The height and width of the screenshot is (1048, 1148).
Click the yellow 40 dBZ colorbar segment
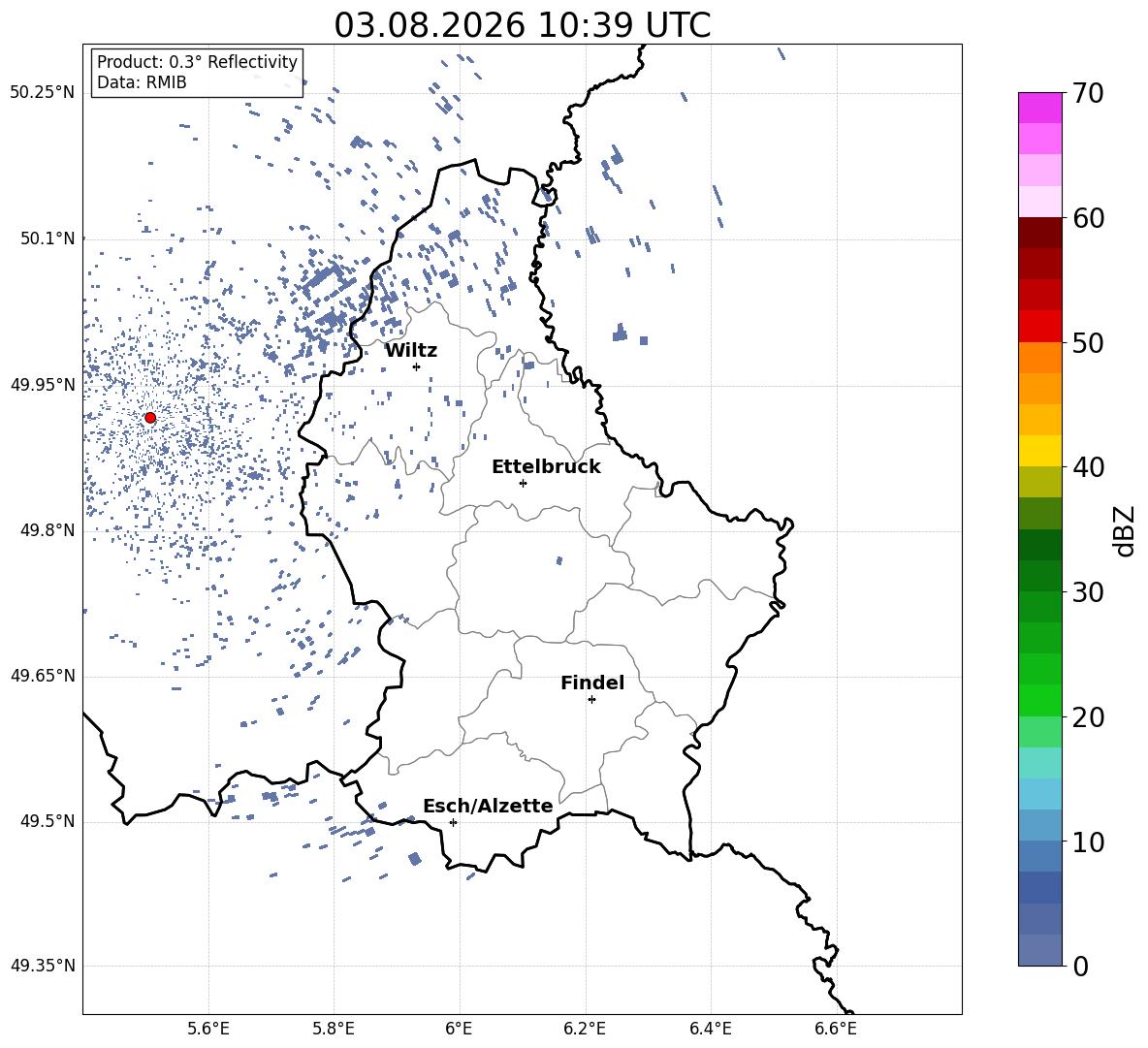tap(1039, 451)
